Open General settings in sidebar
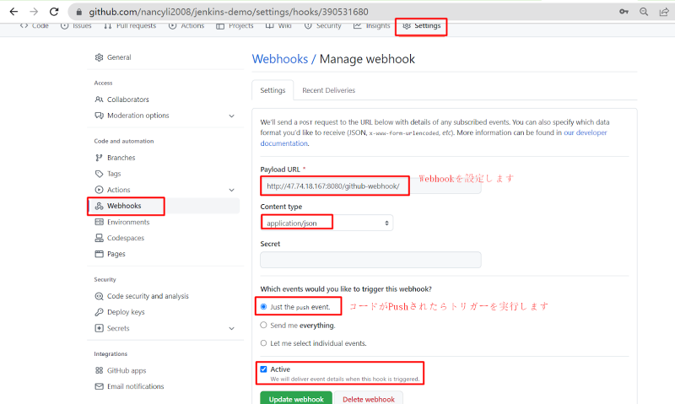 click(119, 57)
